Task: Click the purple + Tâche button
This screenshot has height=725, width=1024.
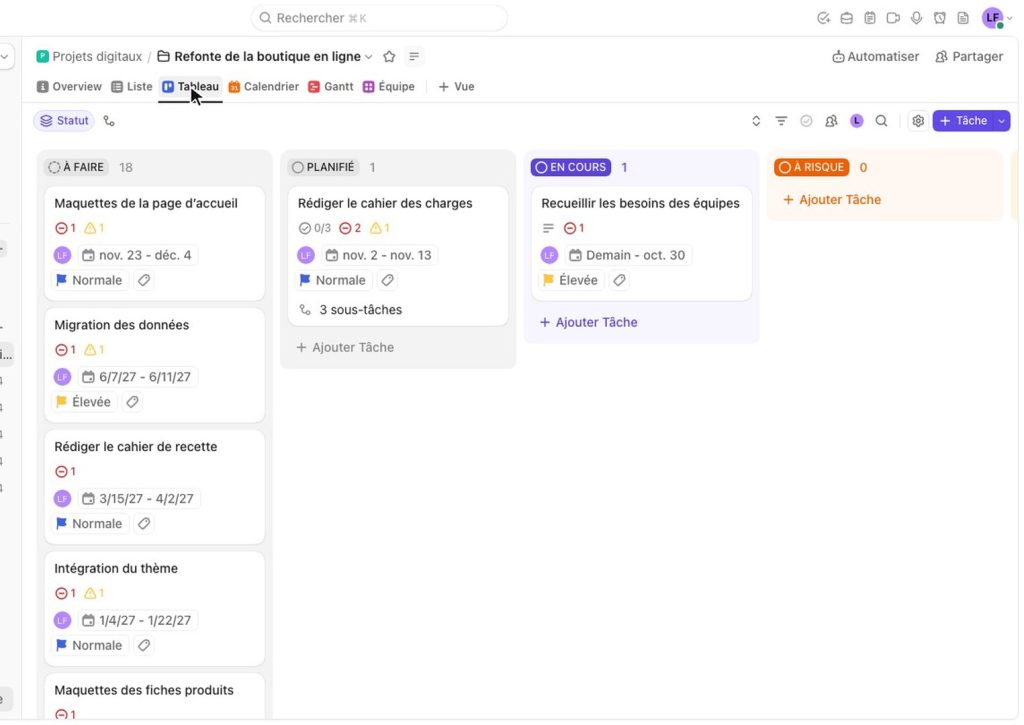Action: tap(963, 121)
